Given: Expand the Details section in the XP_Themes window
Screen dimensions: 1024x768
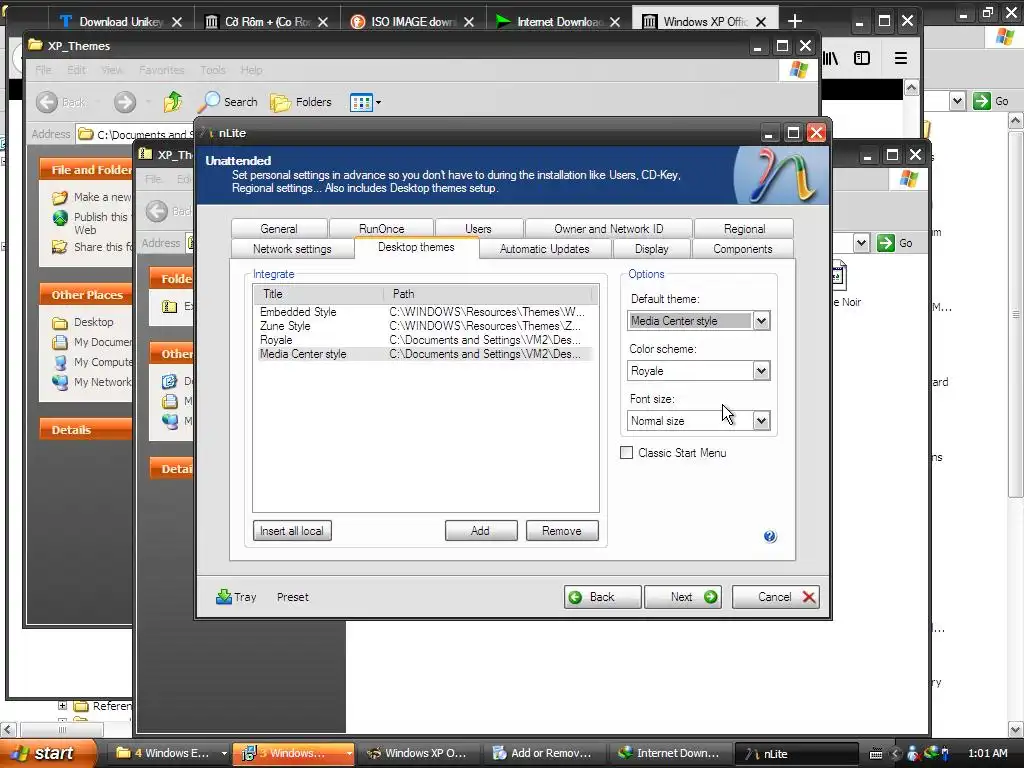Looking at the screenshot, I should pos(85,430).
